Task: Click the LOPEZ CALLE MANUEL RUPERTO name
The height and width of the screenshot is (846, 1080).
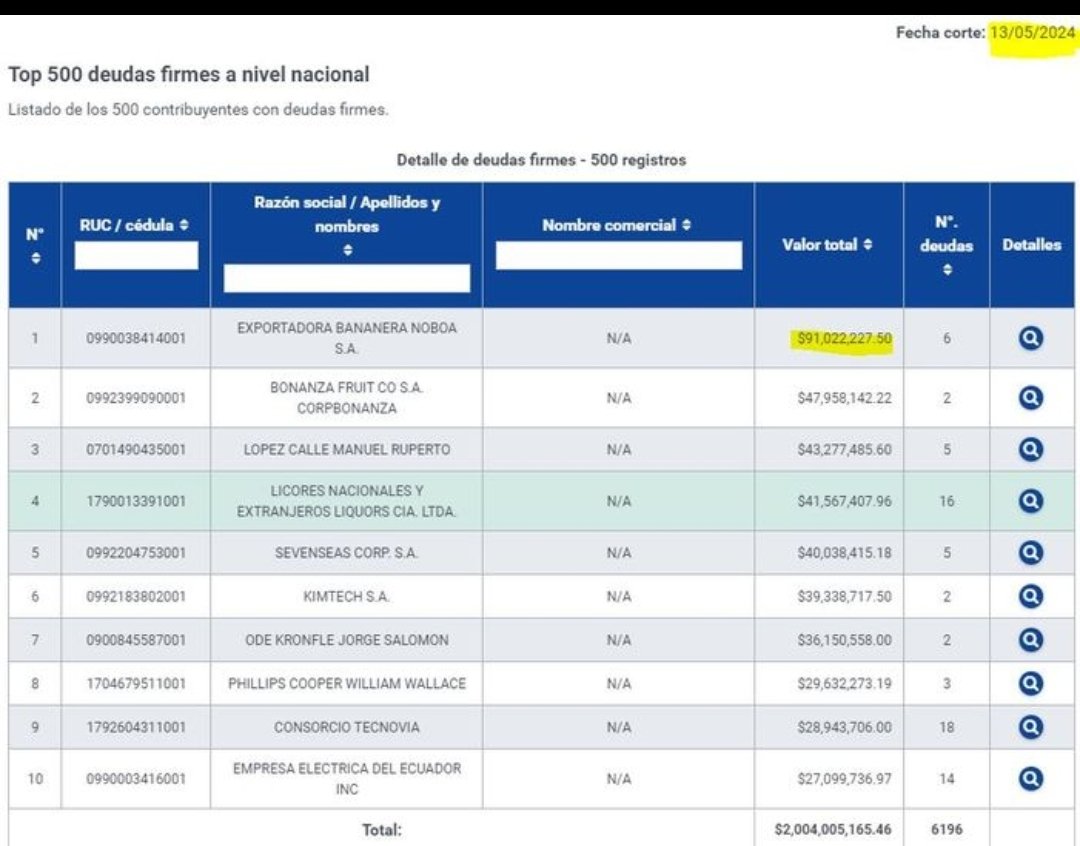Action: [x=347, y=450]
